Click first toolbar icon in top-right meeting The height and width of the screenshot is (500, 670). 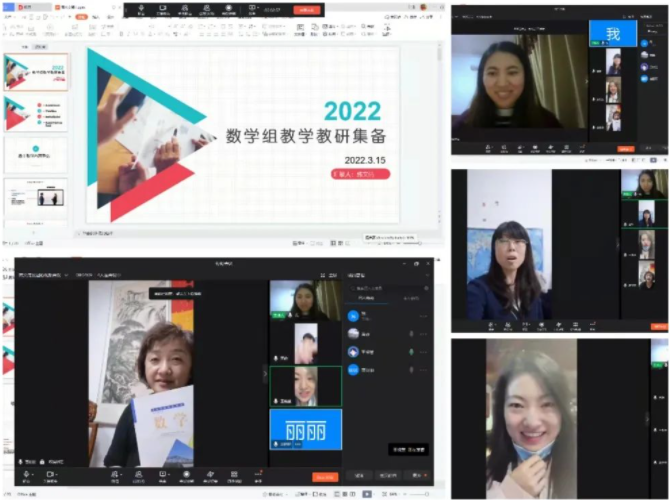(x=488, y=148)
